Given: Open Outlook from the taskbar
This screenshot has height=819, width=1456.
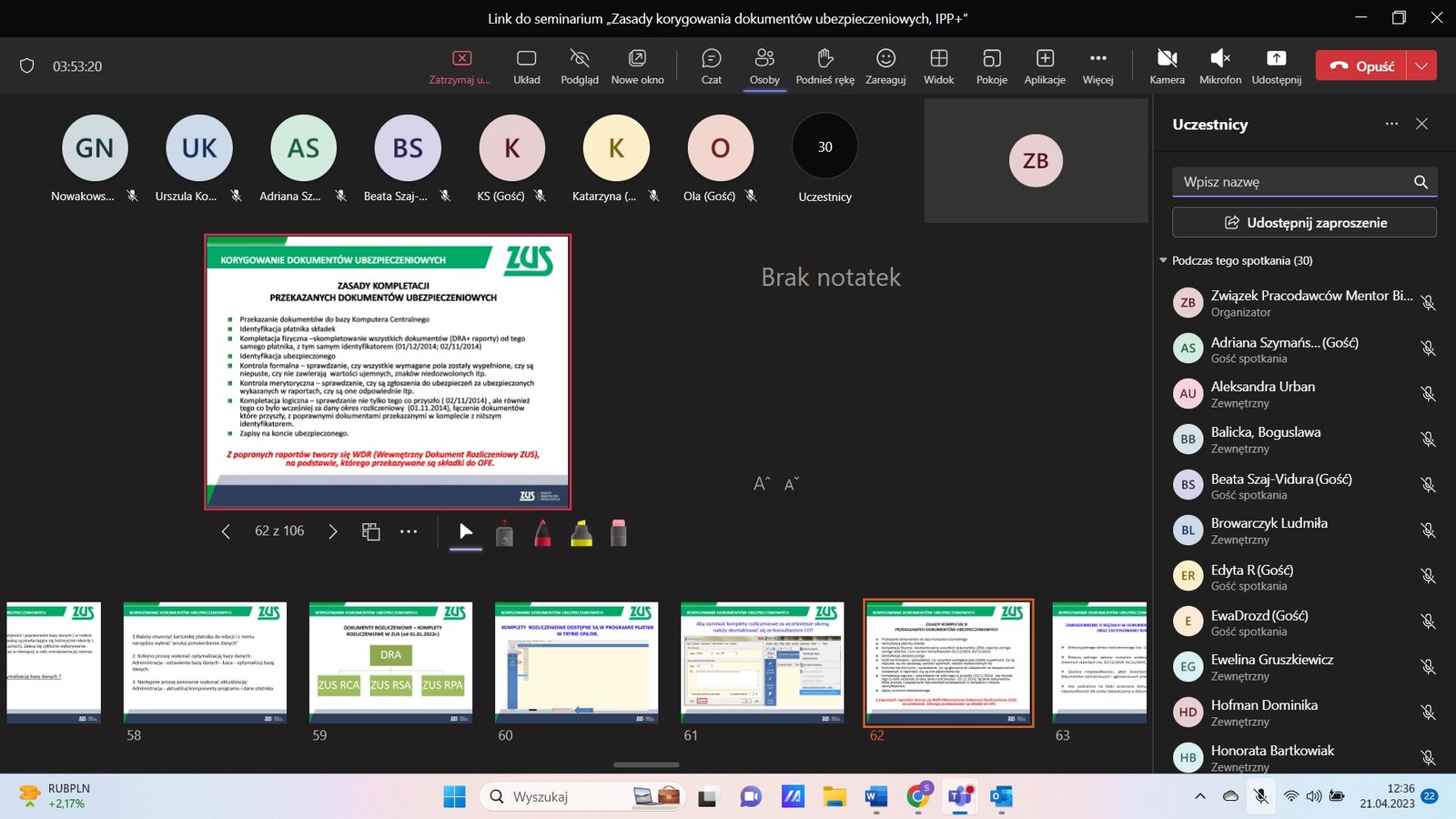Looking at the screenshot, I should coord(1001,796).
